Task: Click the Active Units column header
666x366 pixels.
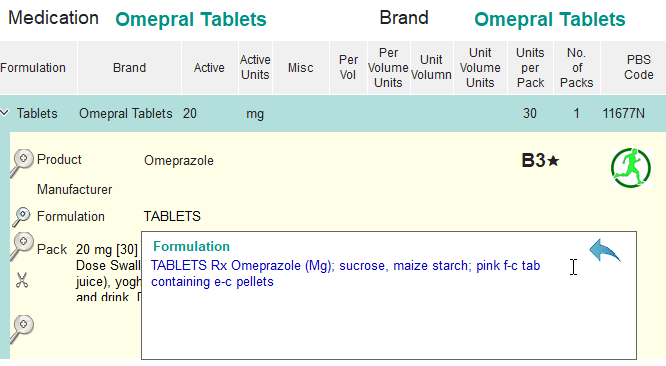Action: pos(255,68)
